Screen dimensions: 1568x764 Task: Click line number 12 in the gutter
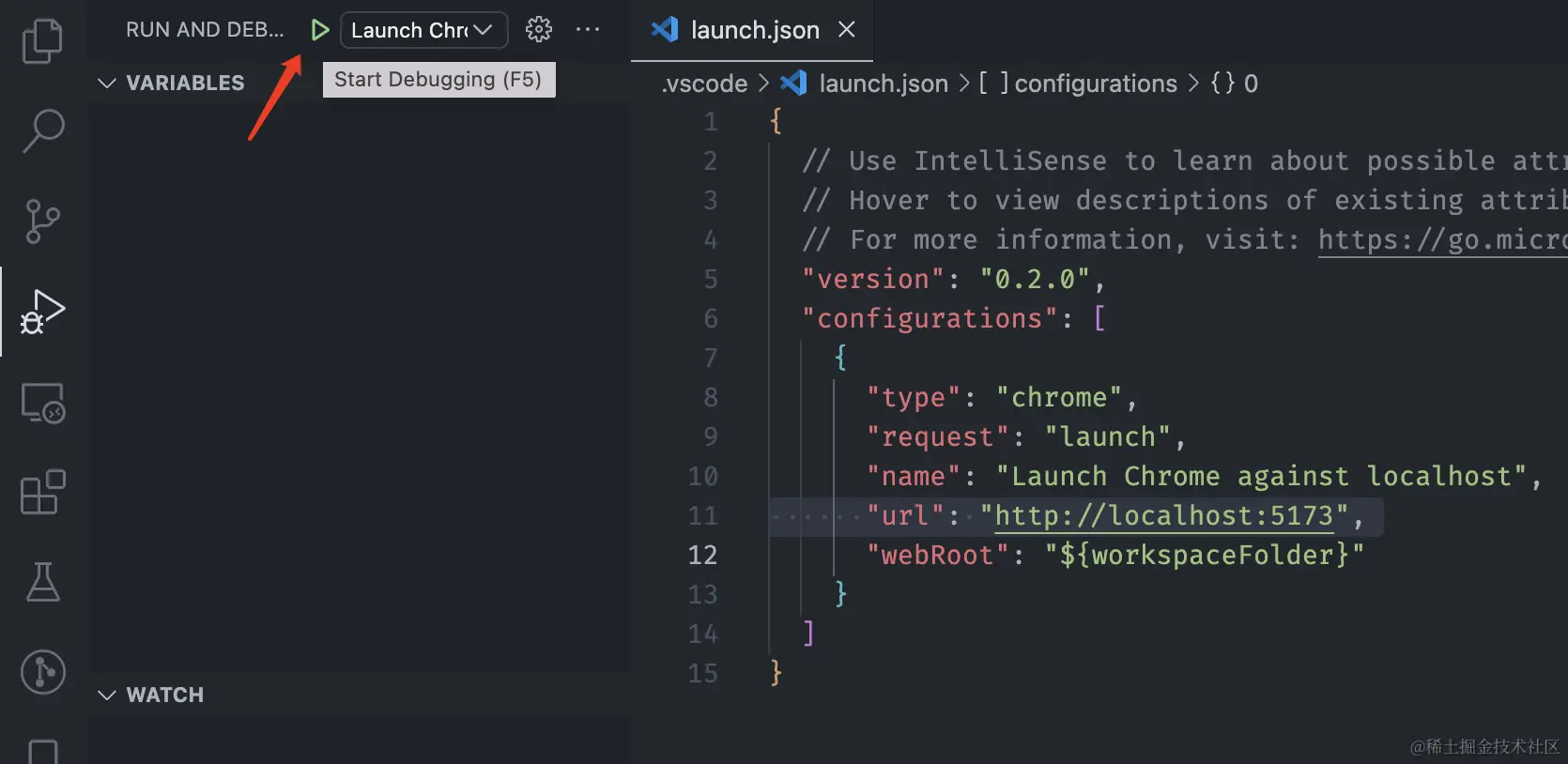click(702, 555)
